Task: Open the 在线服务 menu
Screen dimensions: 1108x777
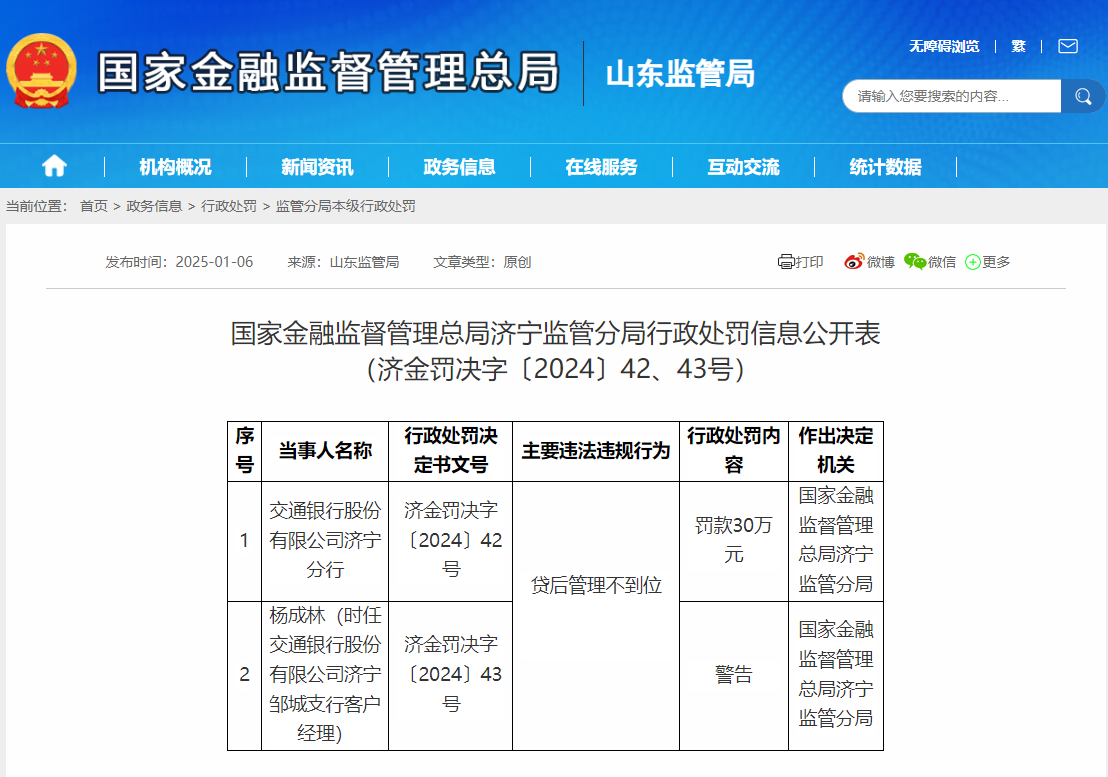Action: (601, 167)
